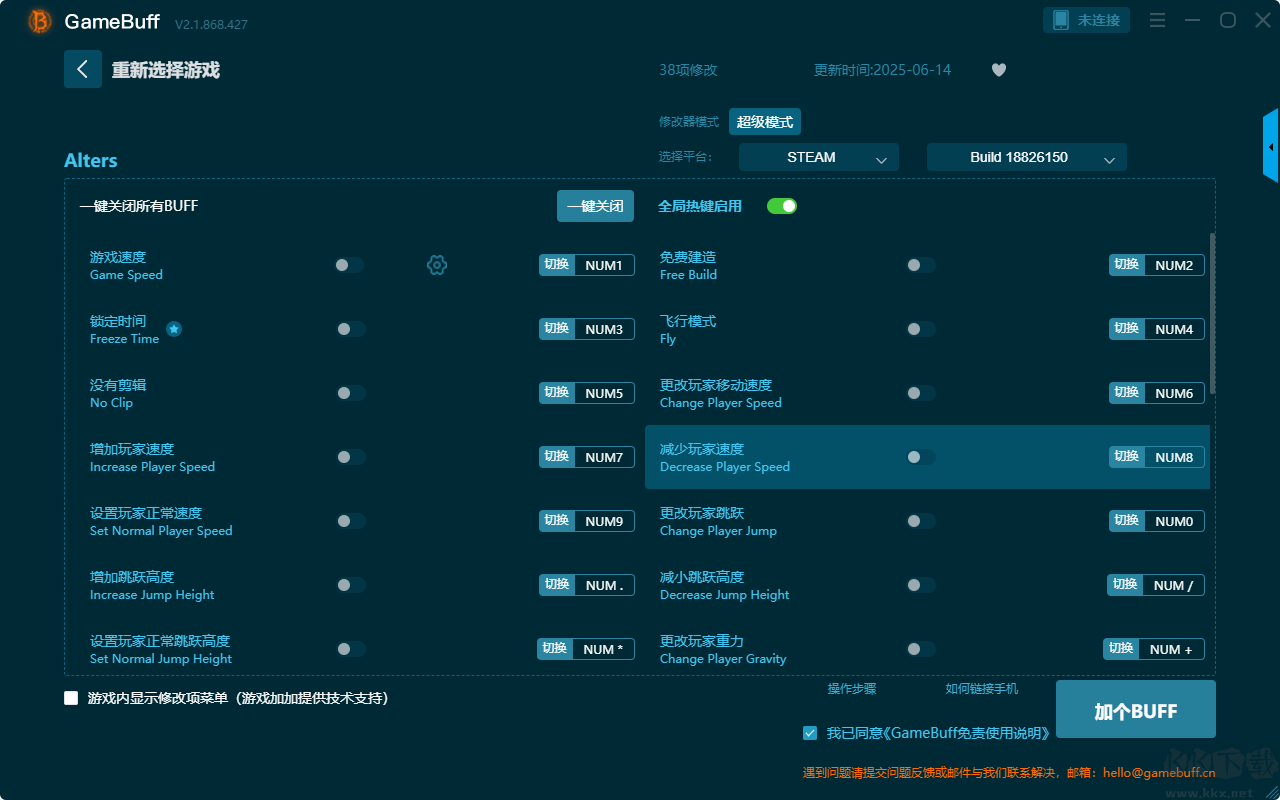This screenshot has height=800, width=1280.
Task: Click the Alters game title
Action: coord(91,161)
